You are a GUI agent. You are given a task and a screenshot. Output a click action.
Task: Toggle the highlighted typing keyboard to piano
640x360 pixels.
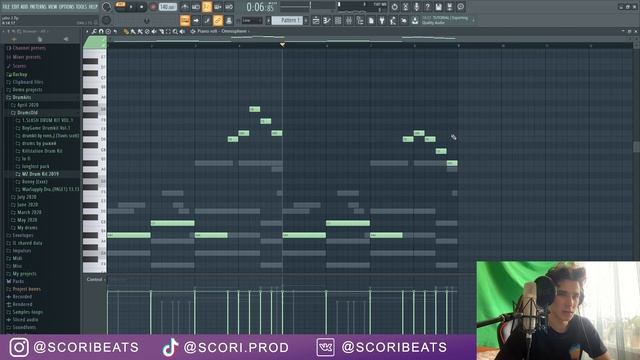[x=185, y=20]
